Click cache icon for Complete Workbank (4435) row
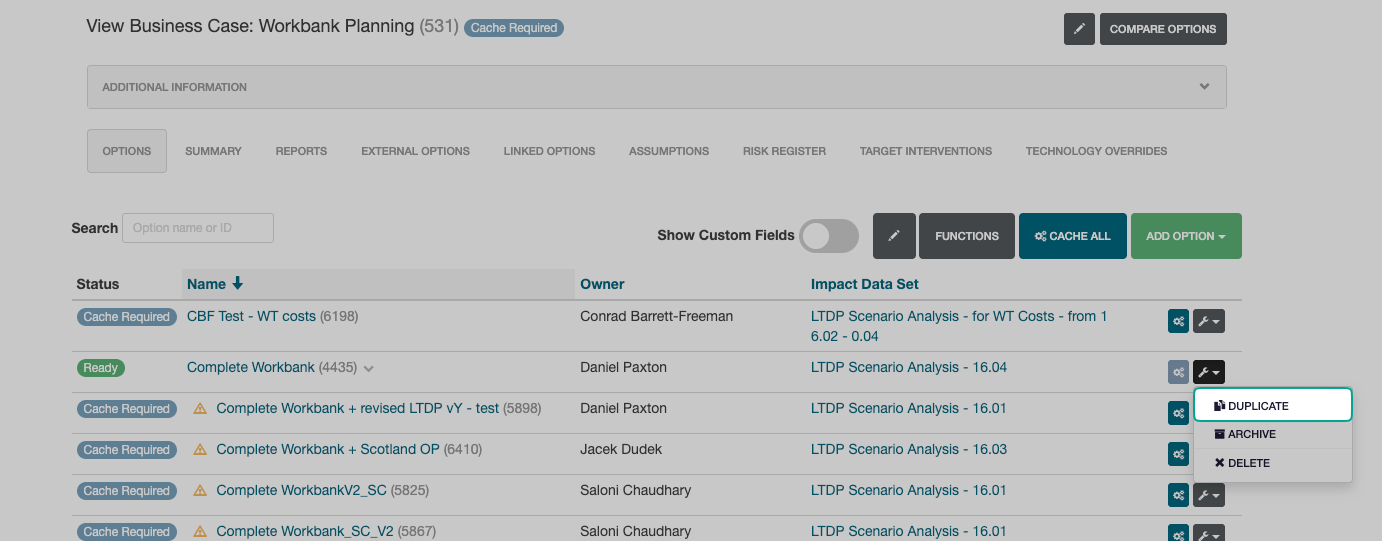Viewport: 1382px width, 541px height. (1179, 372)
